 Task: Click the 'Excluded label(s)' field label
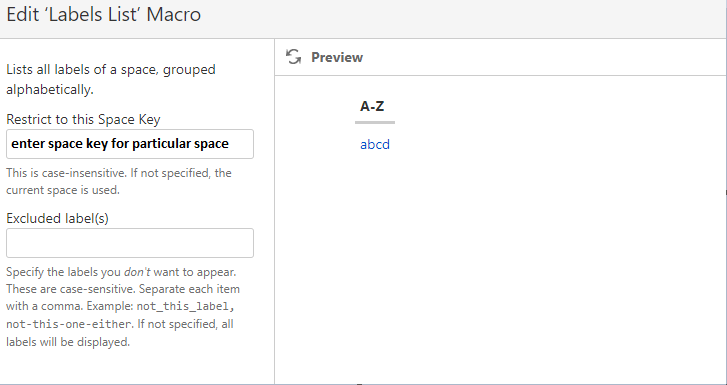57,218
